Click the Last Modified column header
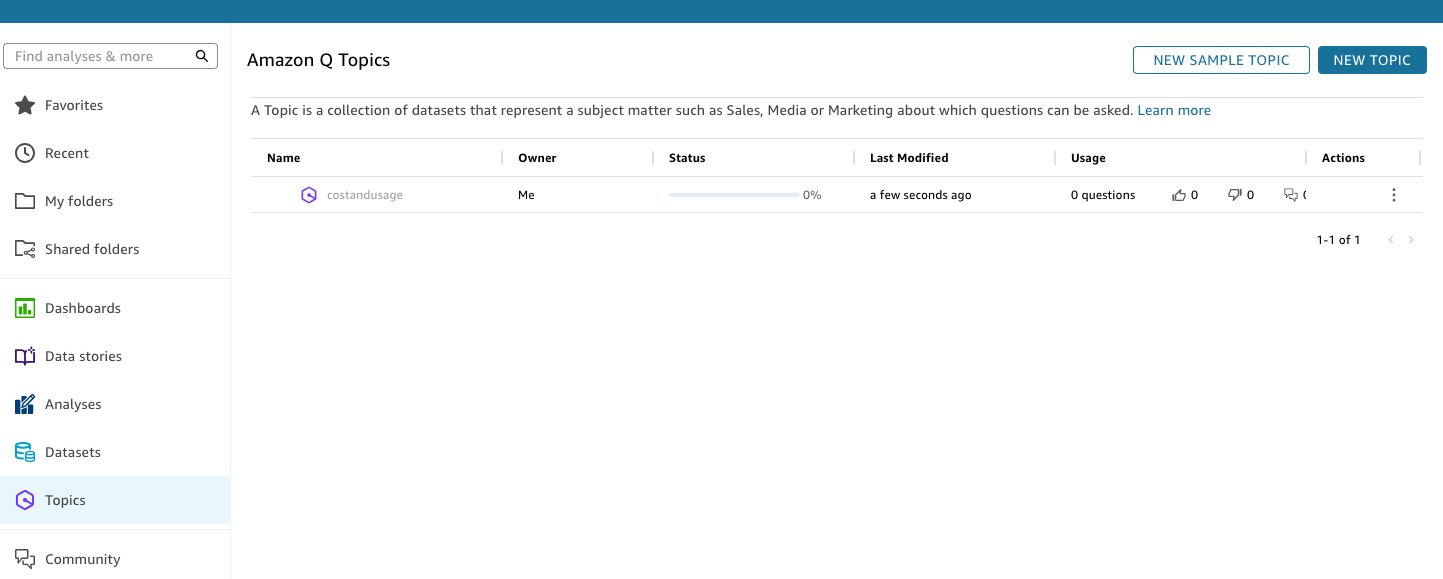Screen dimensions: 1443x579 909,158
